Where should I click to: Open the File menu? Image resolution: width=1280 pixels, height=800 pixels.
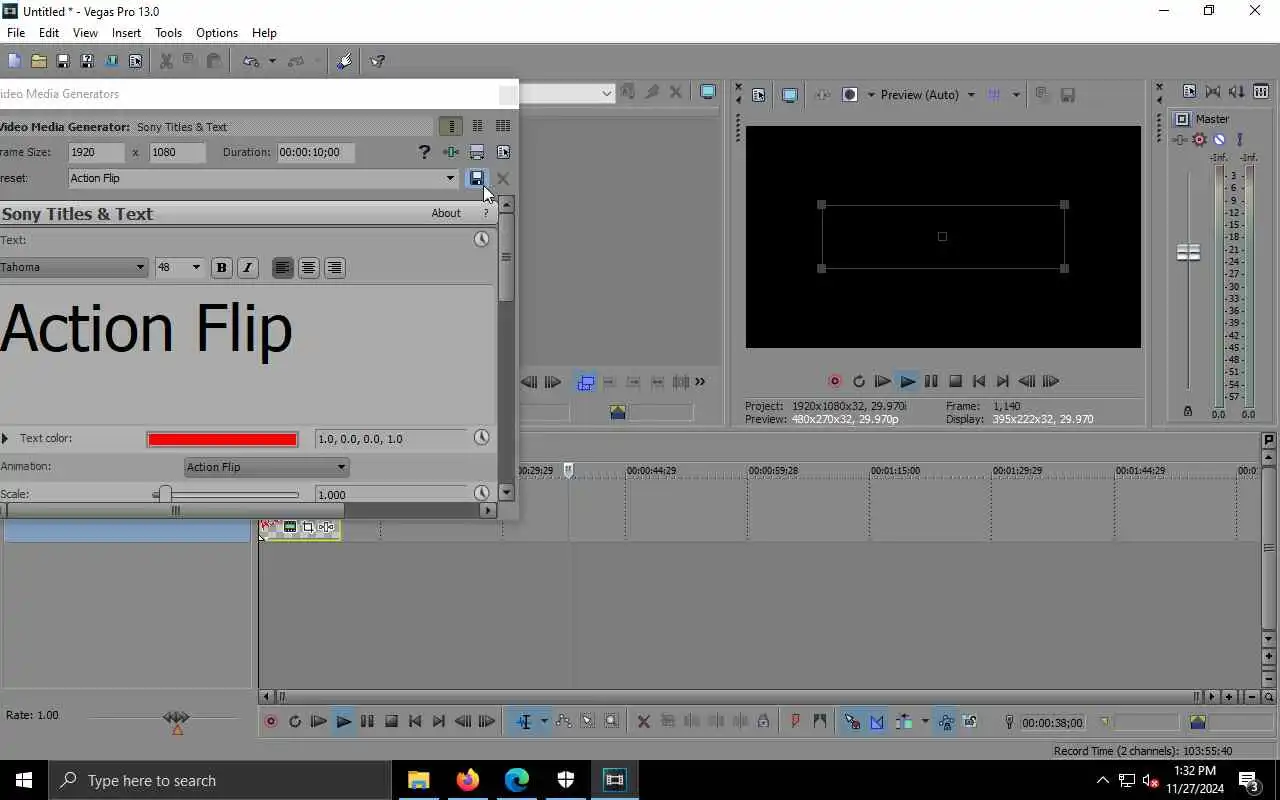16,32
